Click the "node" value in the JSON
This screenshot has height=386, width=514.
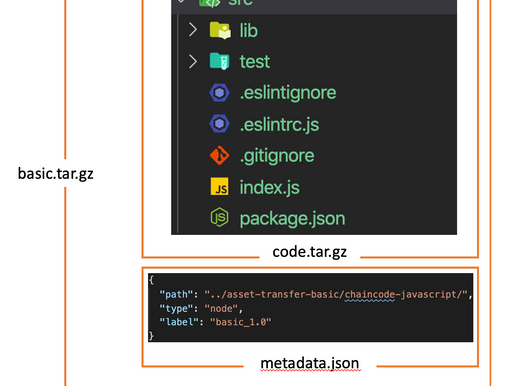coord(221,309)
